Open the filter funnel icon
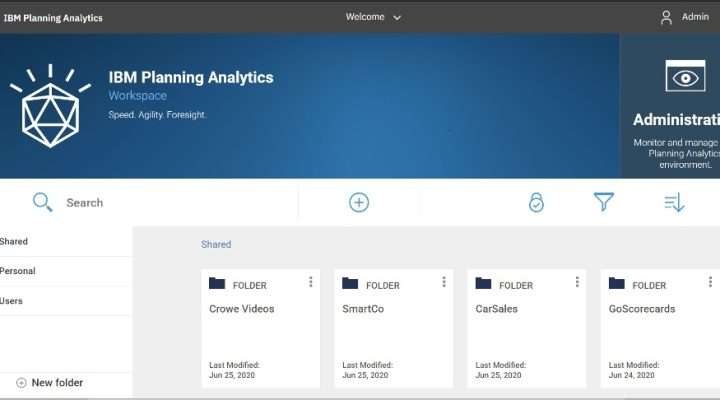720x400 pixels. [603, 202]
